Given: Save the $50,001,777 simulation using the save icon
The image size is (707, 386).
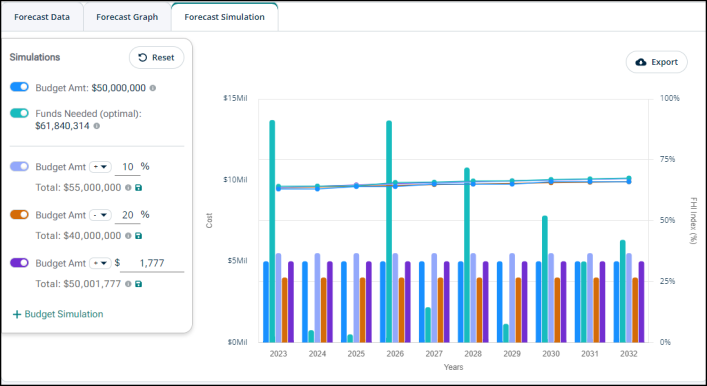Looking at the screenshot, I should [139, 284].
